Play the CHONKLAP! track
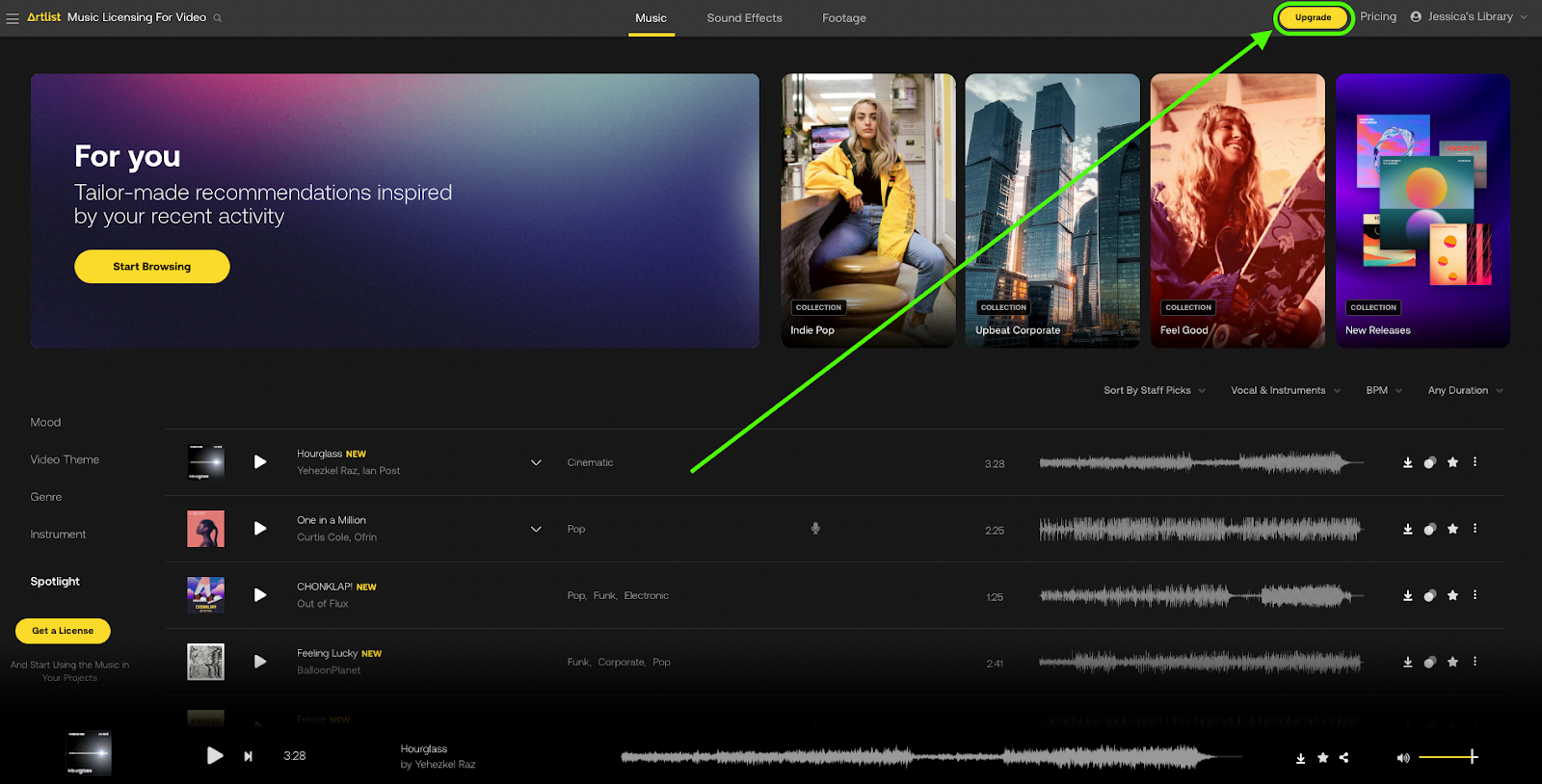This screenshot has width=1542, height=784. tap(260, 595)
